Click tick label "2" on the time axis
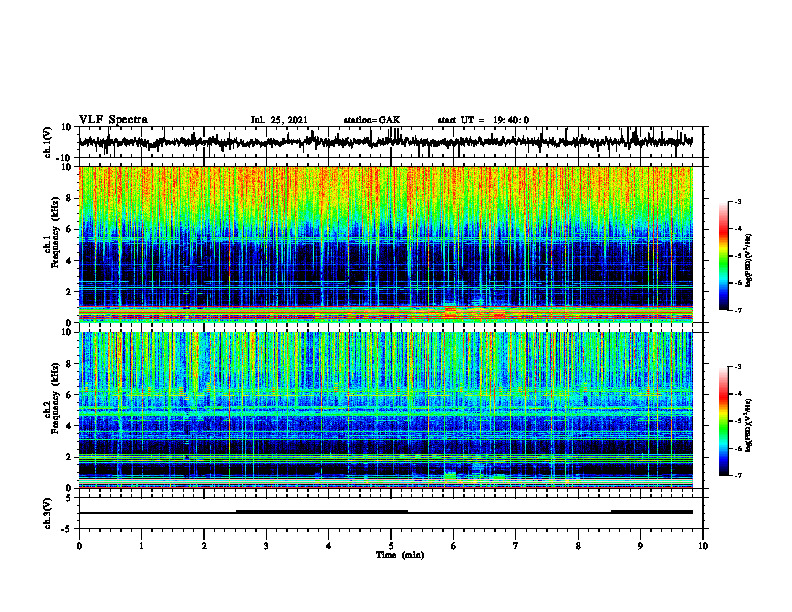The image size is (792, 612). point(204,546)
